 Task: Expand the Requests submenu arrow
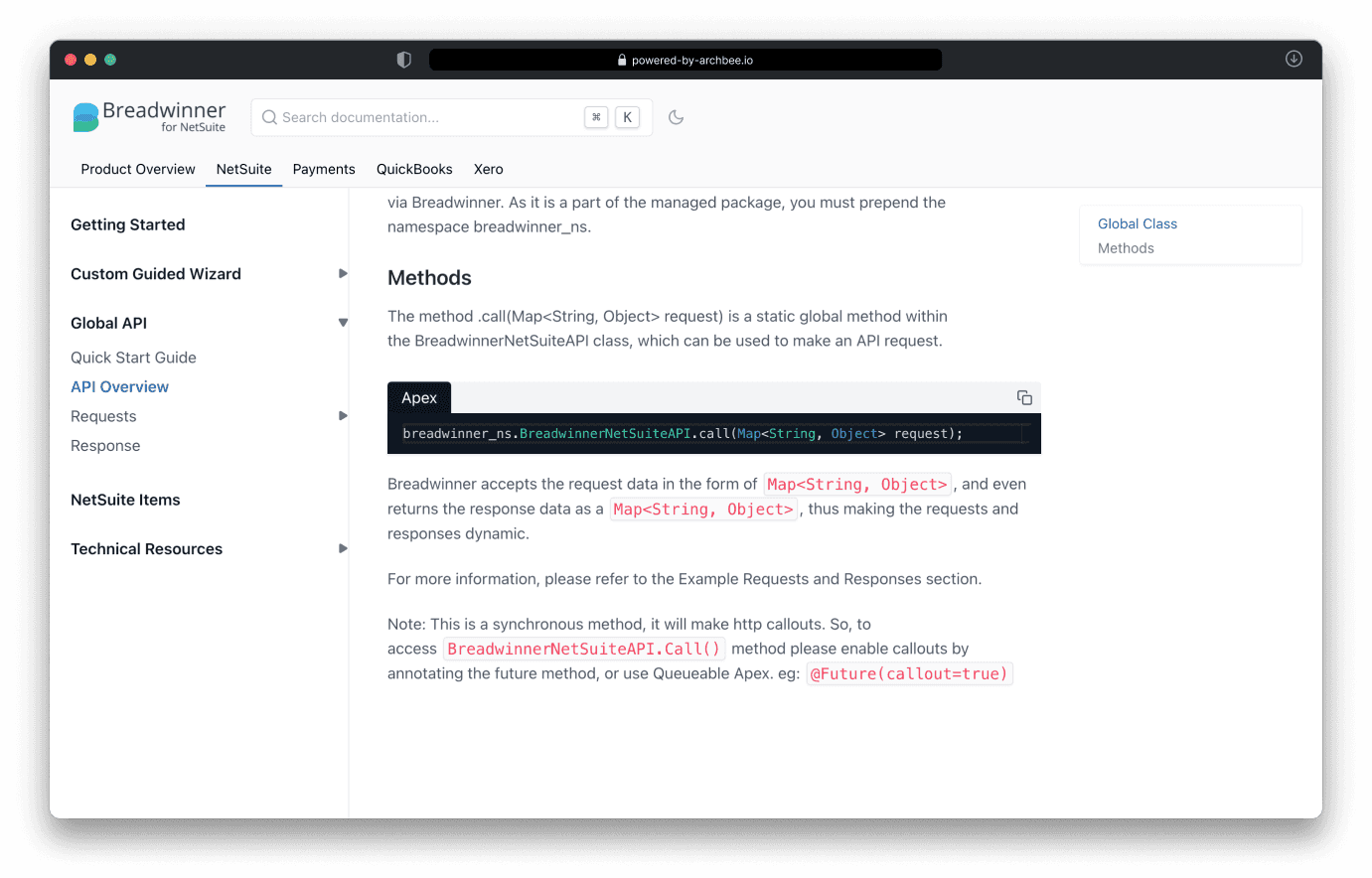(343, 416)
